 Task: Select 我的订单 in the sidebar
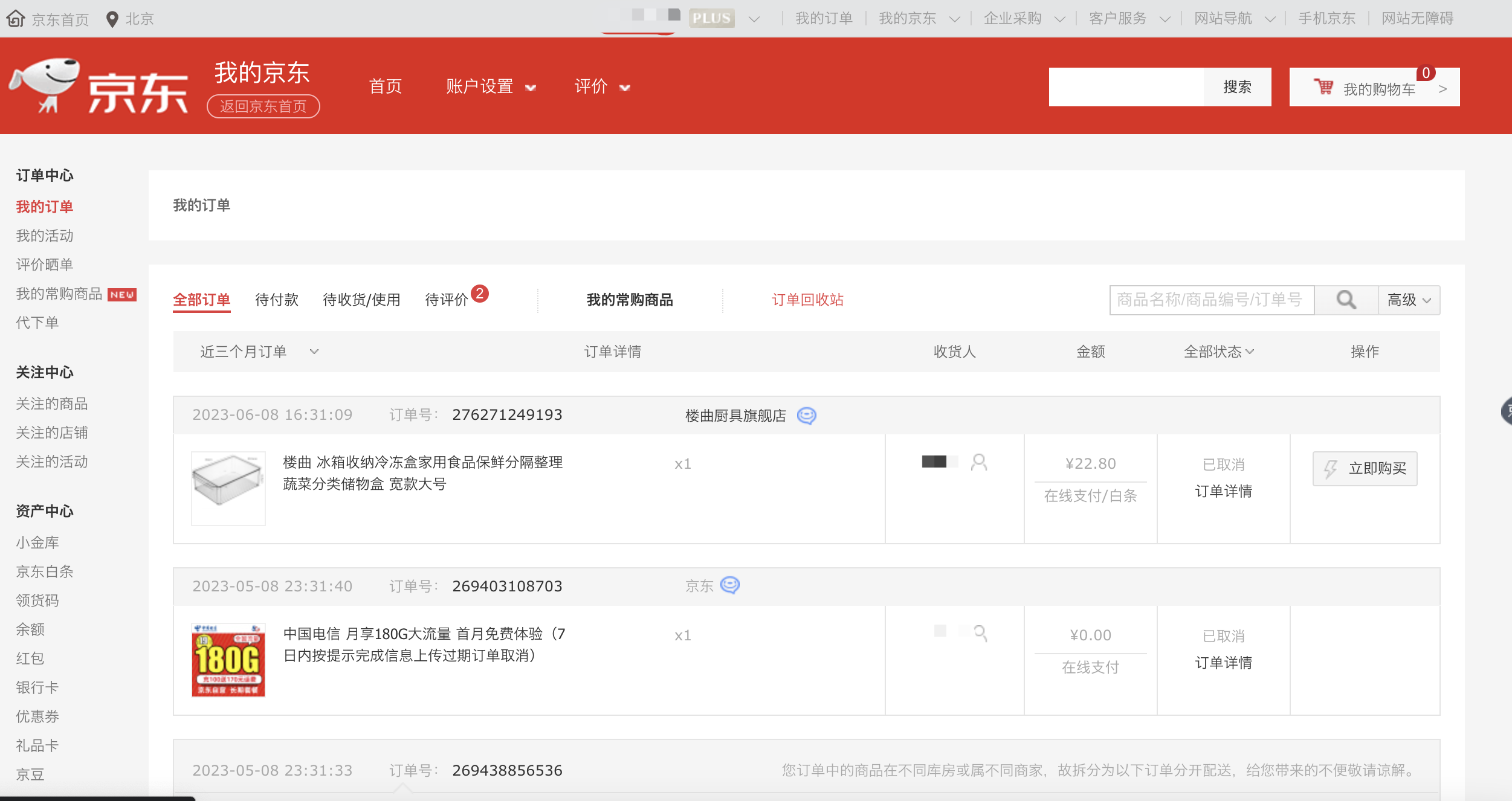tap(45, 207)
